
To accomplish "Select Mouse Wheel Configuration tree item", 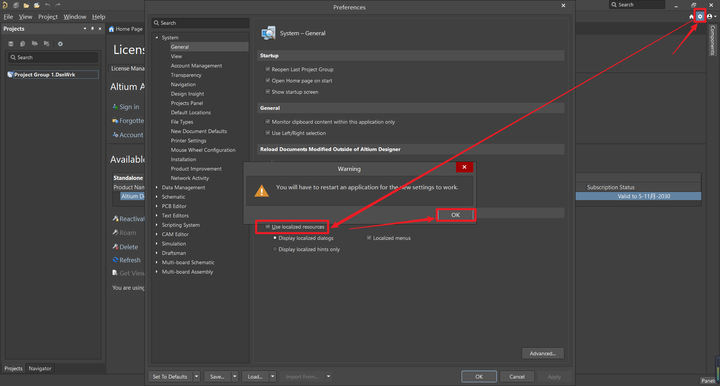I will coord(203,150).
